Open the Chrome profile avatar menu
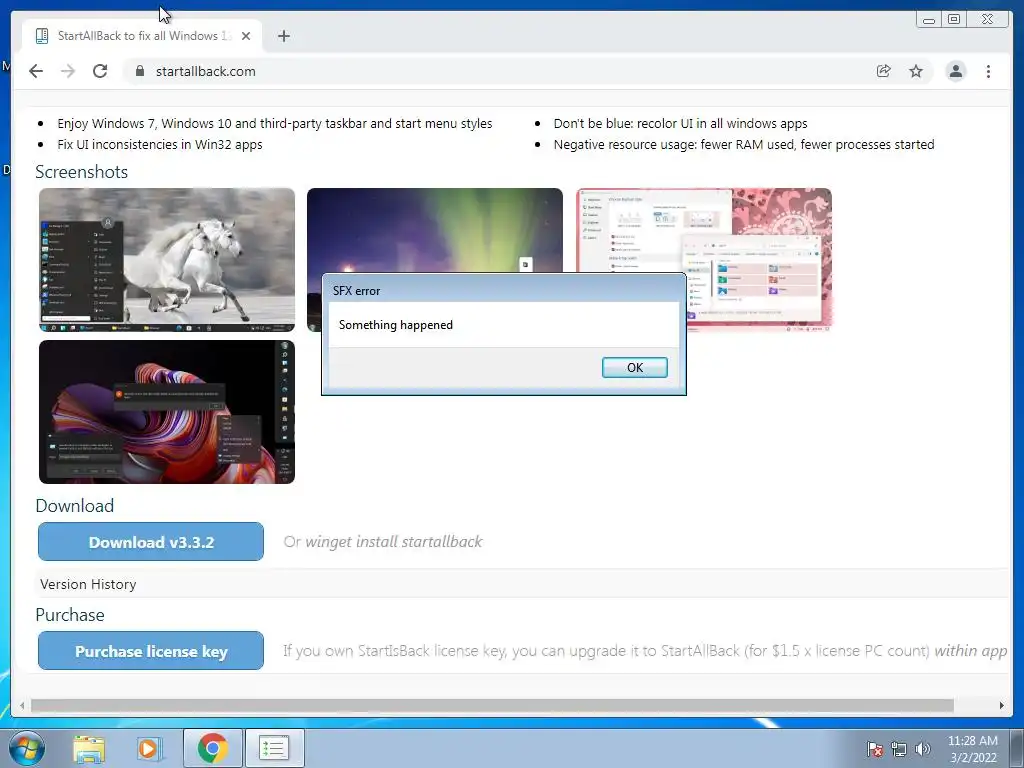The width and height of the screenshot is (1024, 768). (955, 71)
